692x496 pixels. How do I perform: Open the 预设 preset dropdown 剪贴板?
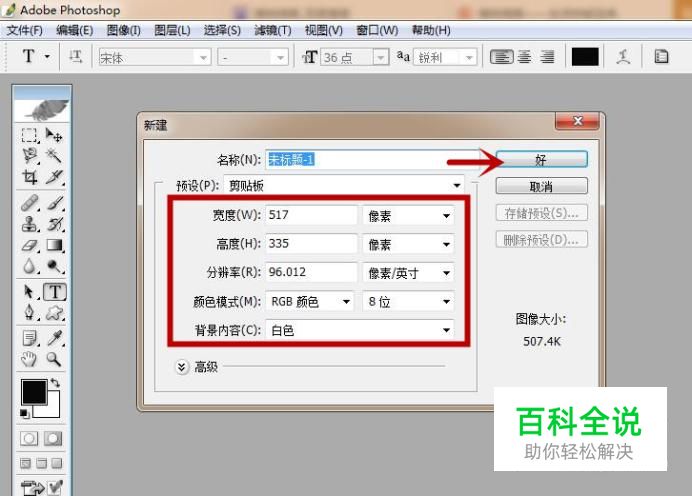[344, 185]
